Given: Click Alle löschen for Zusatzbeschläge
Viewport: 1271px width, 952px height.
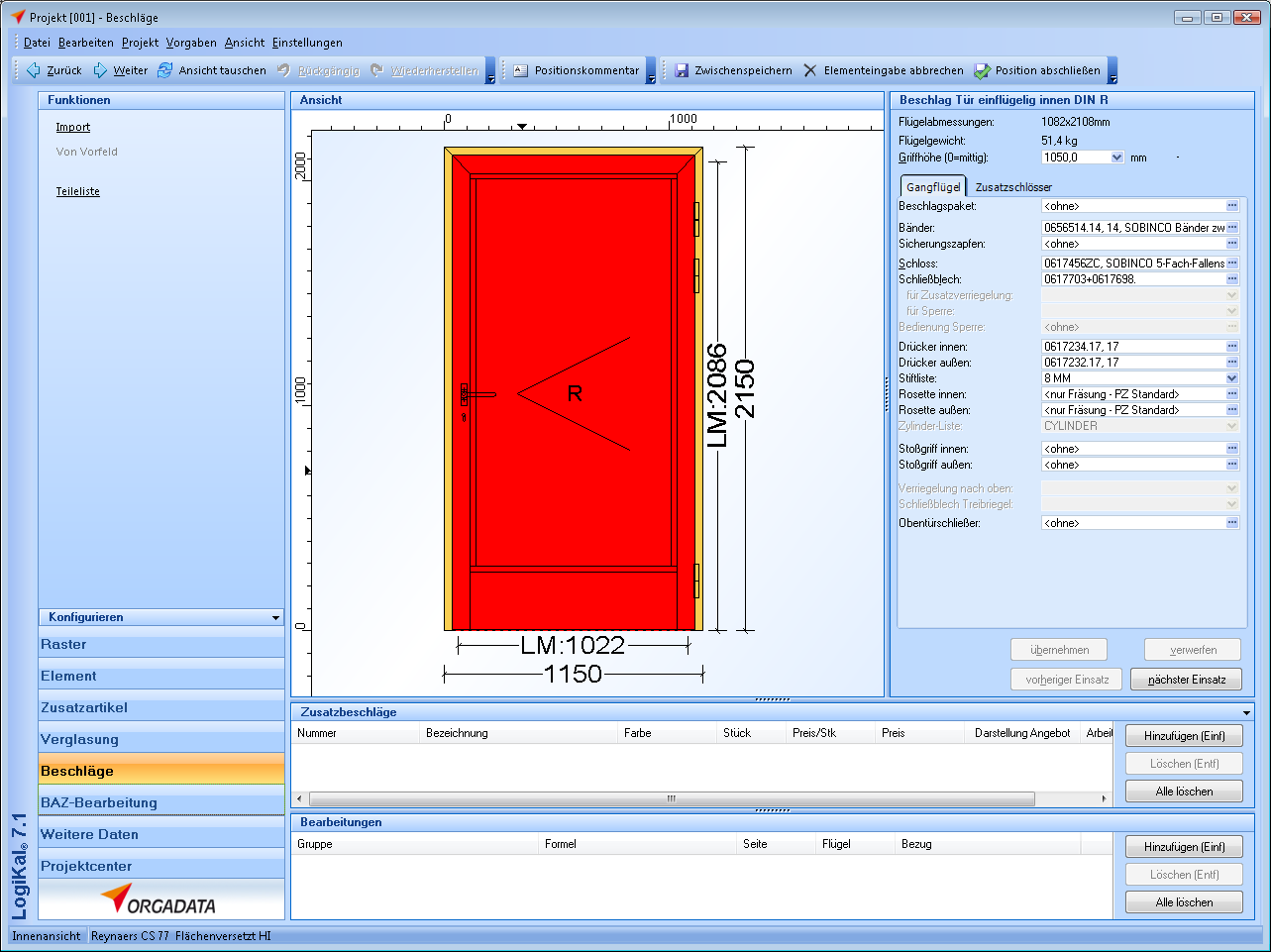Looking at the screenshot, I should pos(1184,792).
